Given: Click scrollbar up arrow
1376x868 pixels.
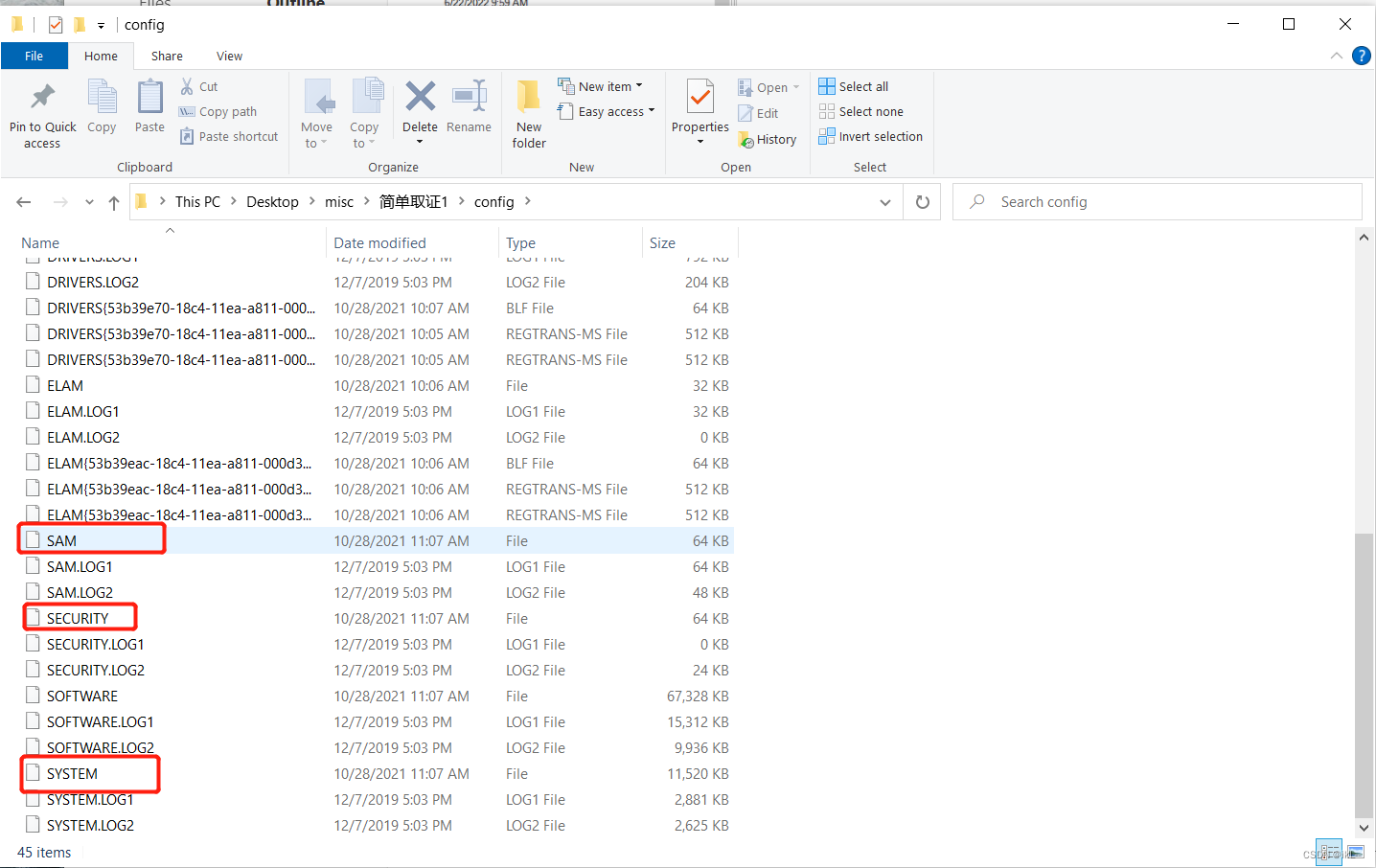Looking at the screenshot, I should [1364, 237].
